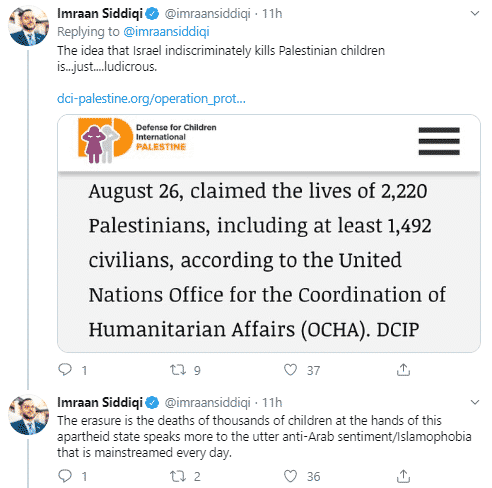This screenshot has height=488, width=492.
Task: Retweet the first tweet with 9 retweets
Action: [178, 370]
